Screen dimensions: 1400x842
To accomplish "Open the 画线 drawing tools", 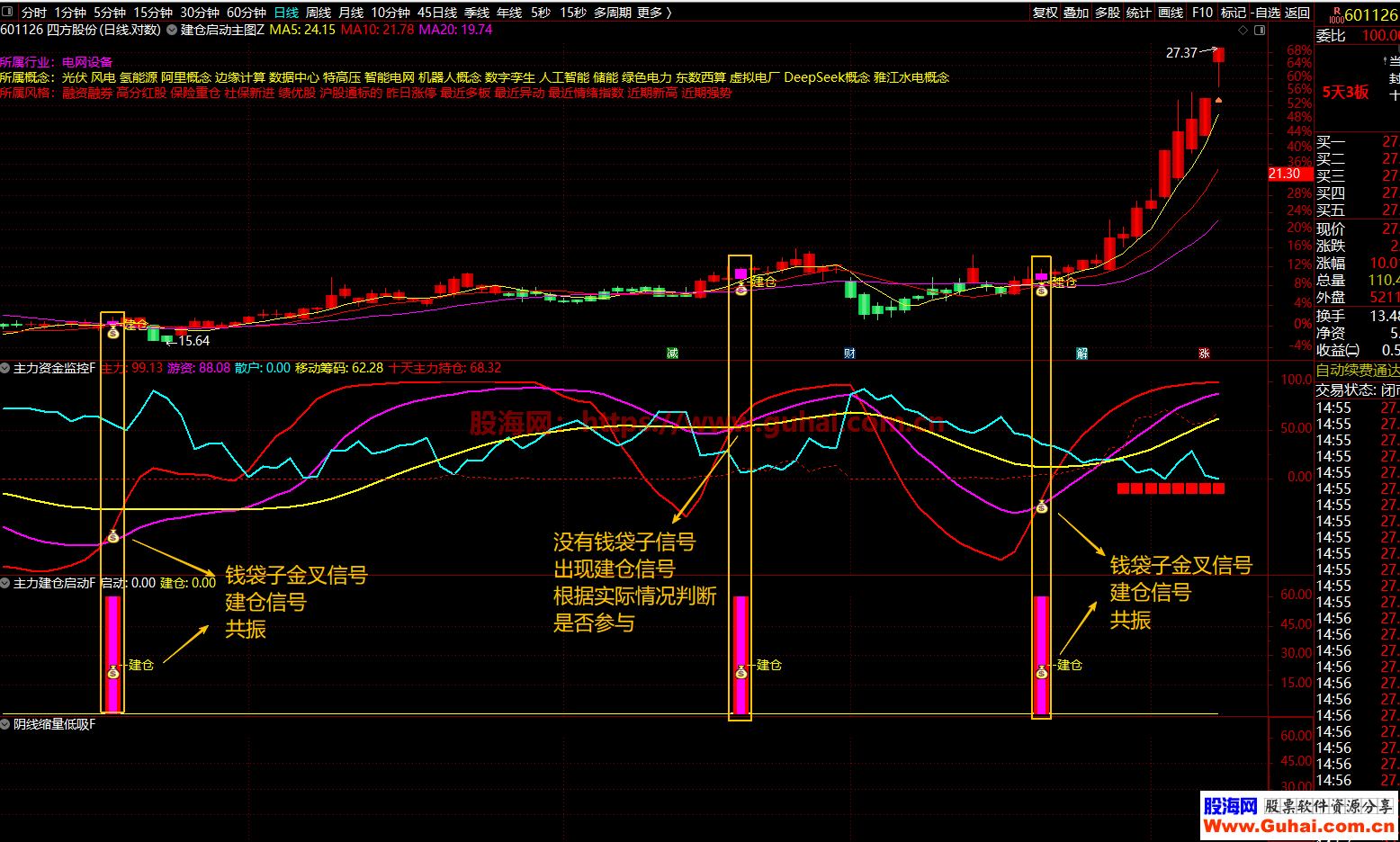I will point(1170,13).
